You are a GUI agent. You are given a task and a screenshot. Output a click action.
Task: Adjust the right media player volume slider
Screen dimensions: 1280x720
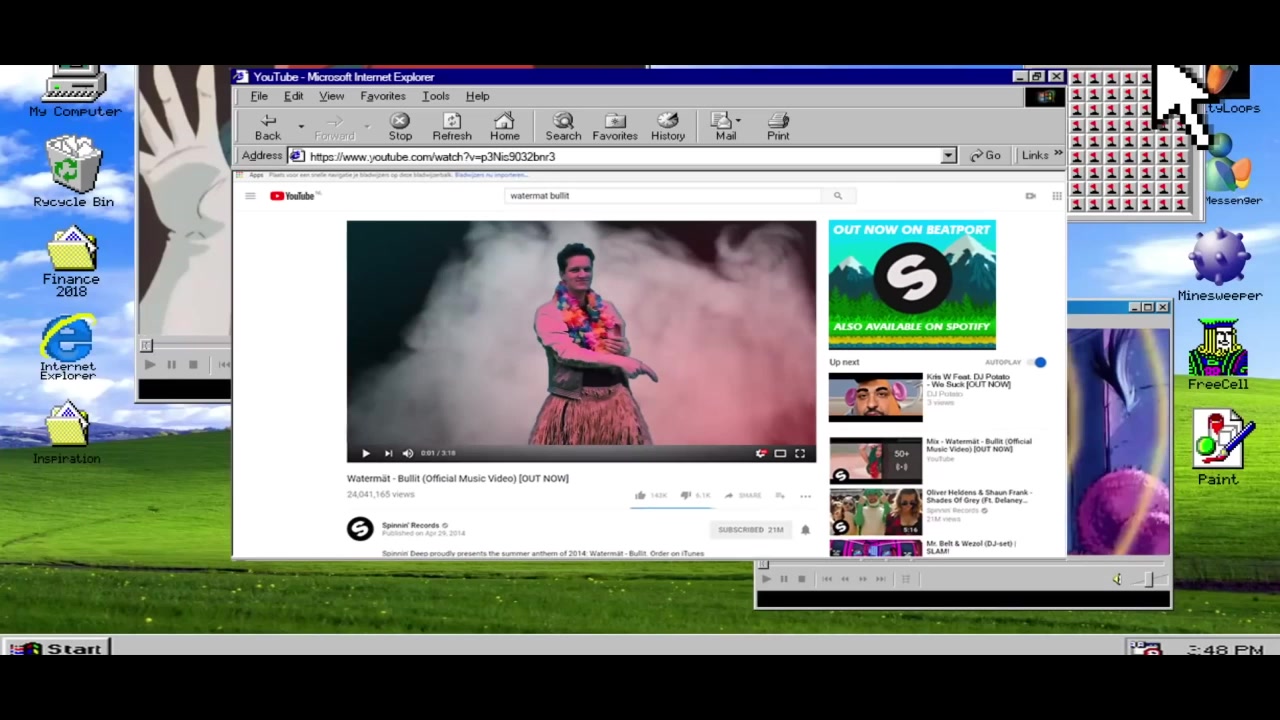pos(1150,579)
